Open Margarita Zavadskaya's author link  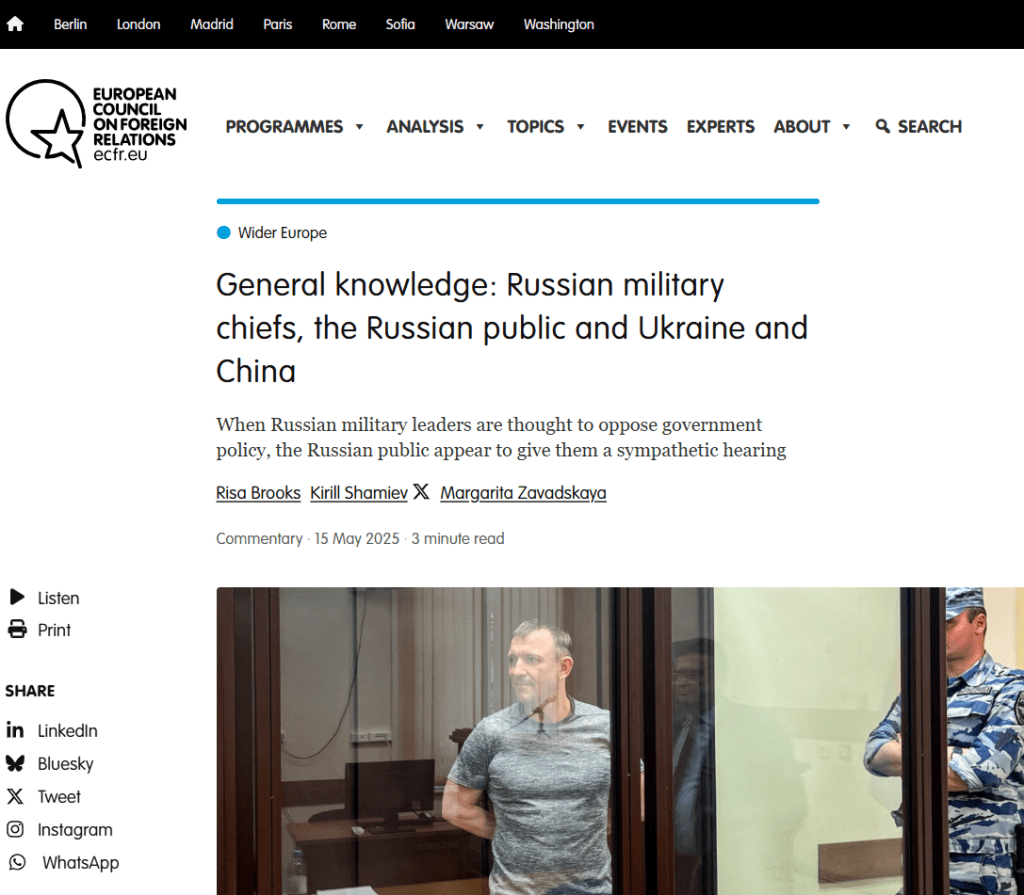523,493
